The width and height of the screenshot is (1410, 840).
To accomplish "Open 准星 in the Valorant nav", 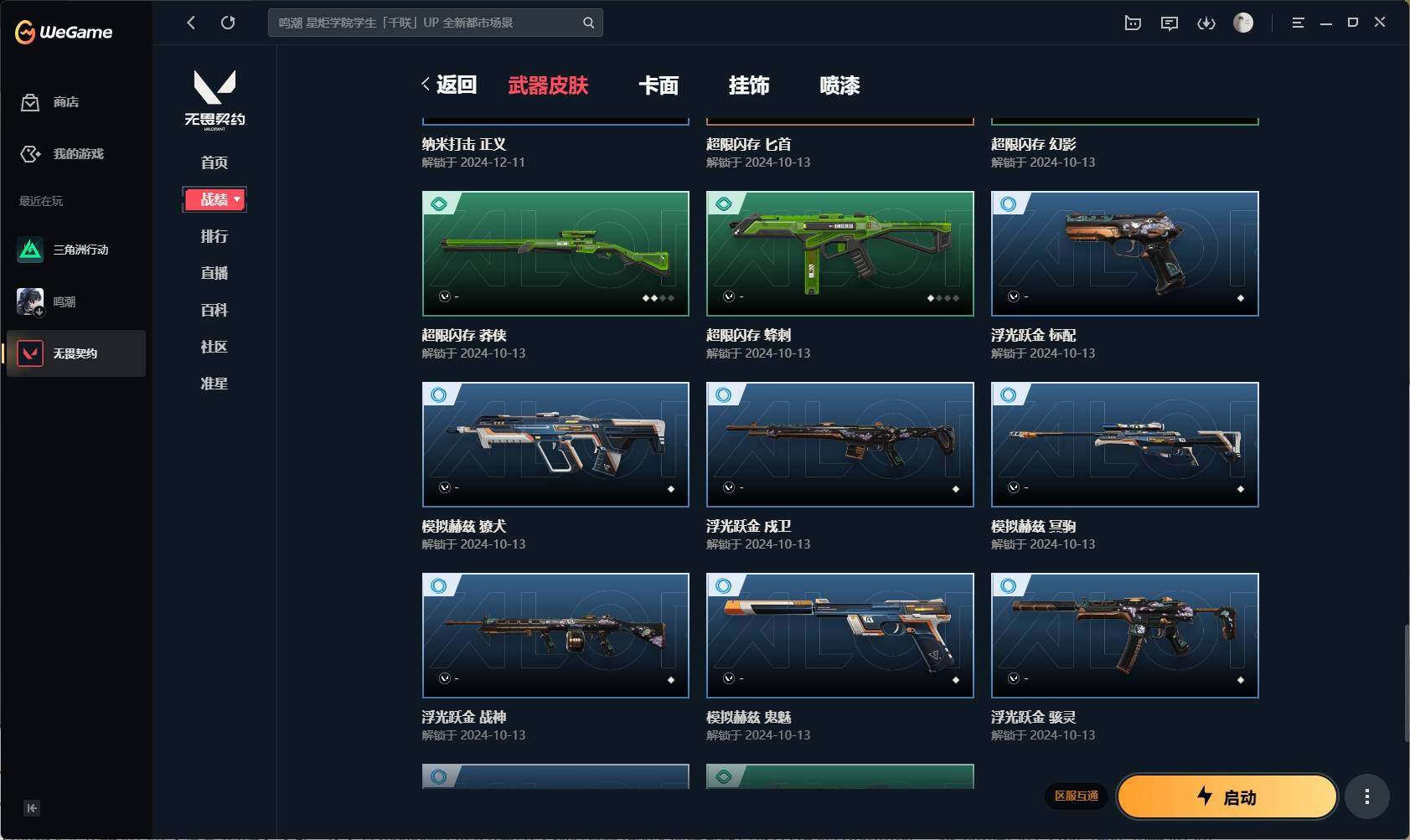I will (x=214, y=384).
